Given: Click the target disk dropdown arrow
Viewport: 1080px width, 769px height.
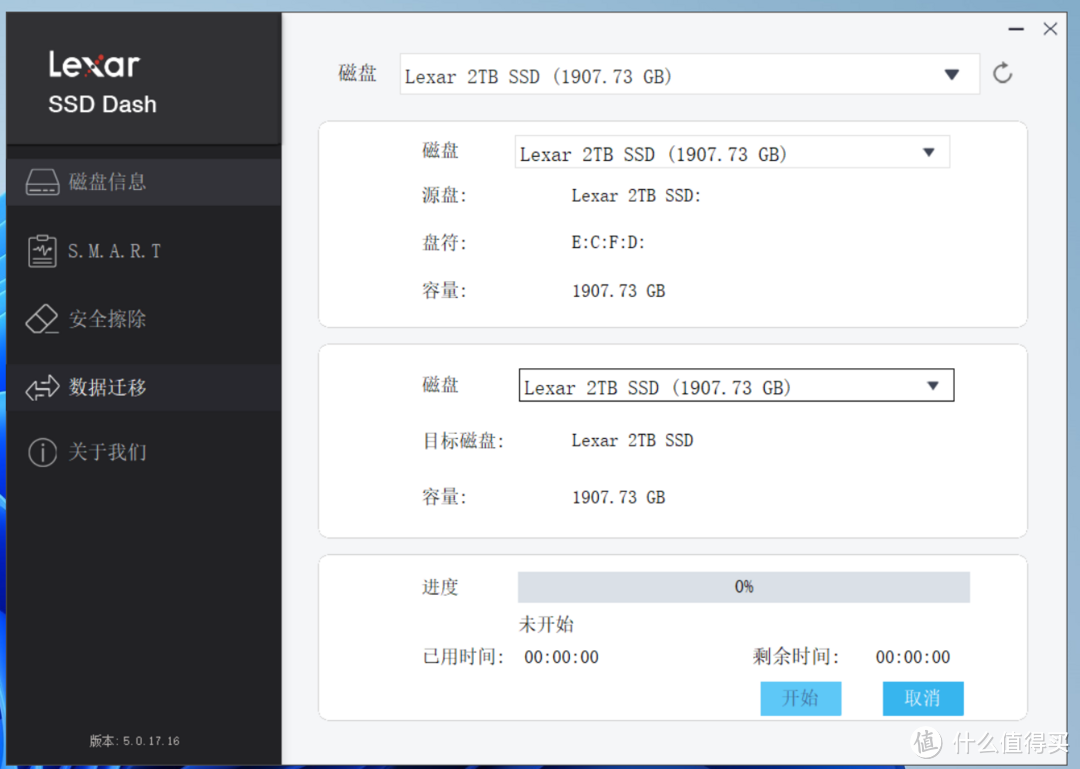Looking at the screenshot, I should point(933,386).
